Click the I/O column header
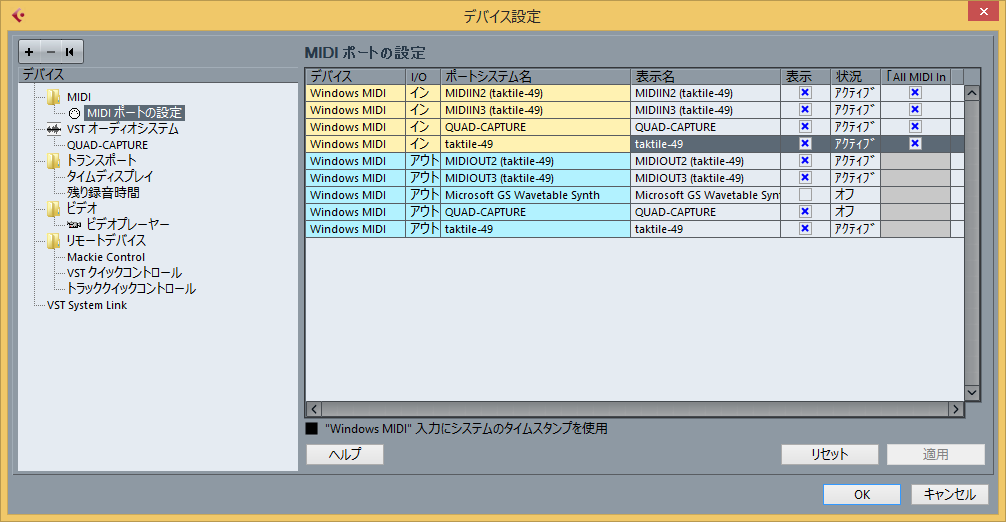This screenshot has height=522, width=1006. (423, 76)
